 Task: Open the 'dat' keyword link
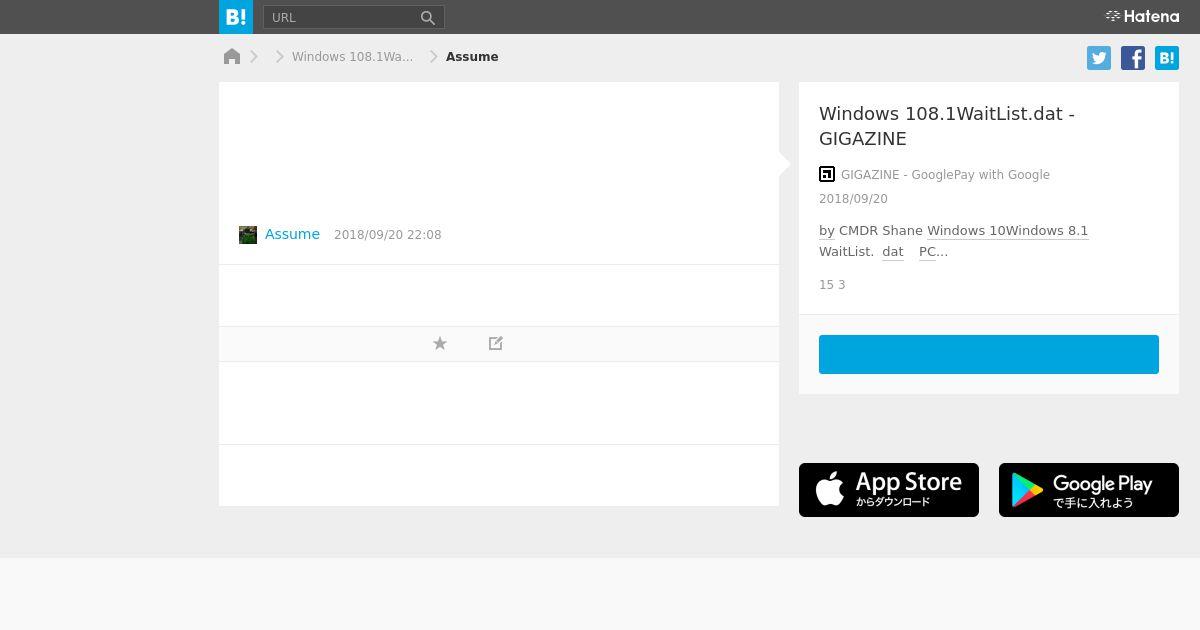(x=893, y=252)
